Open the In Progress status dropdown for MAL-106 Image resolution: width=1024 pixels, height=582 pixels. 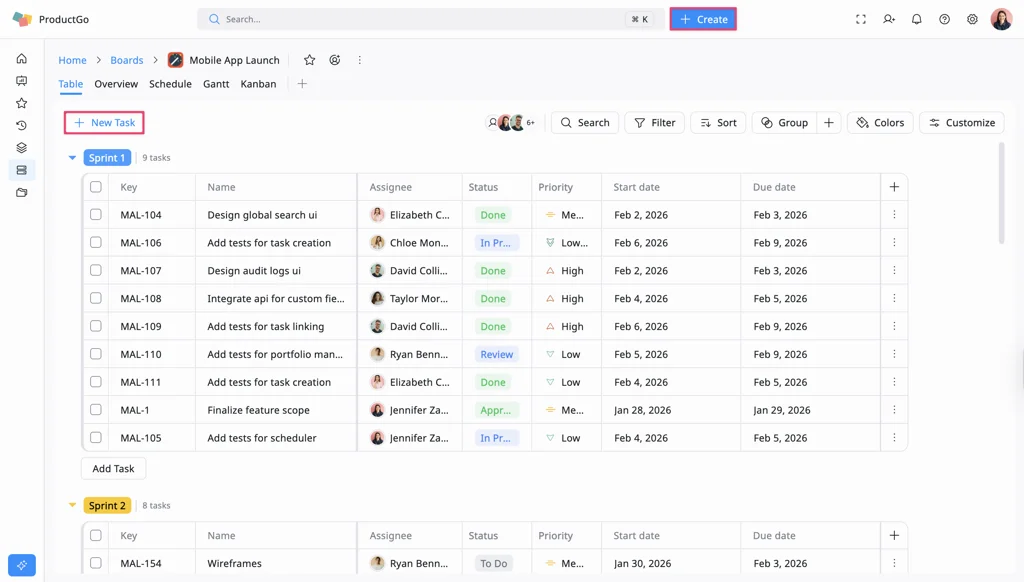(495, 243)
